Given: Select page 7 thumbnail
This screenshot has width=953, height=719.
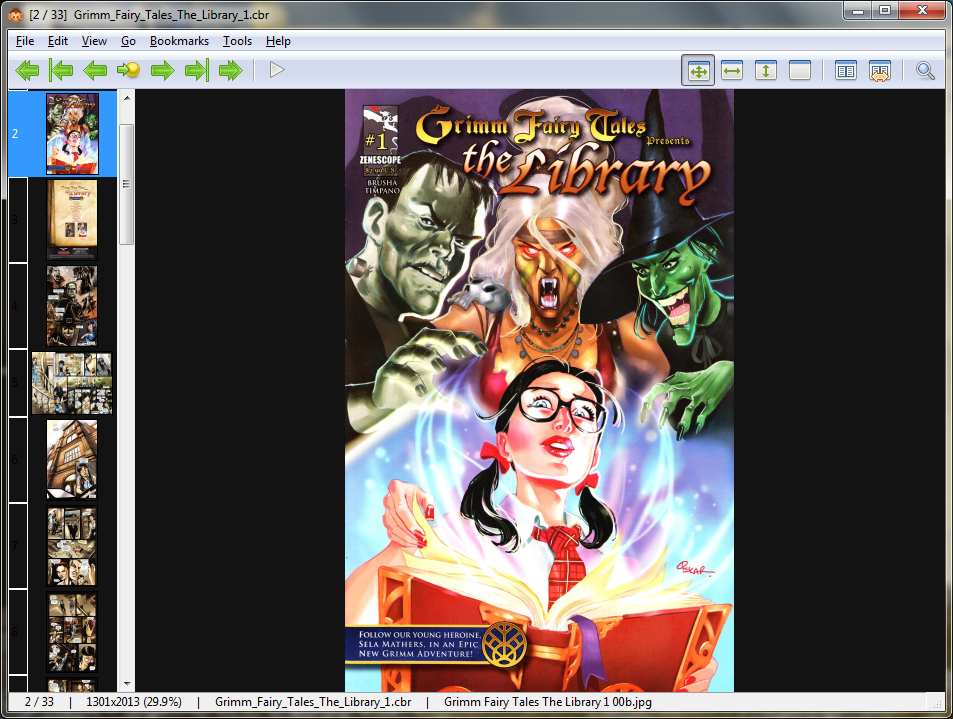Looking at the screenshot, I should [72, 546].
